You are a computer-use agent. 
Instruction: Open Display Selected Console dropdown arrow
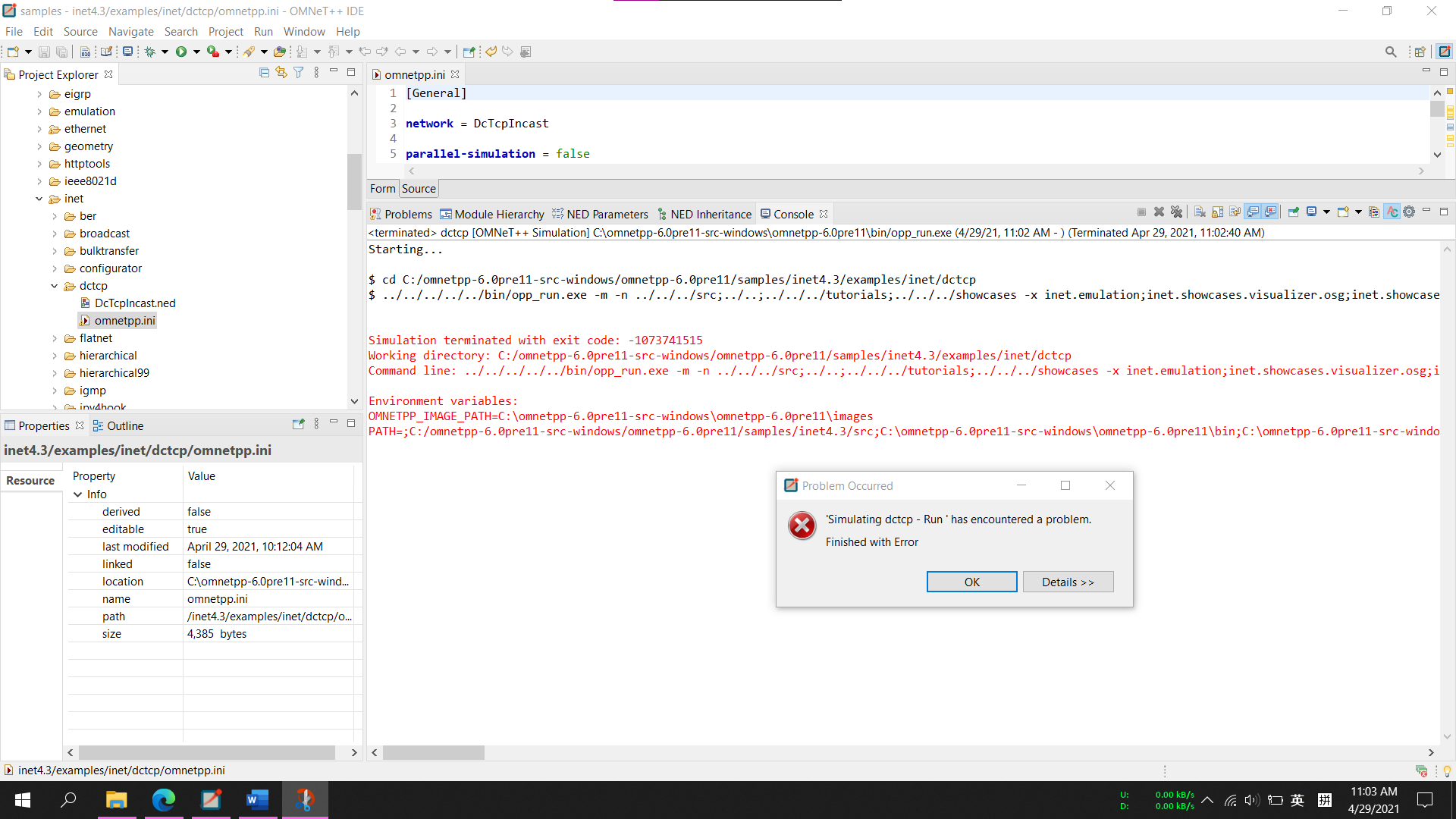(x=1326, y=212)
